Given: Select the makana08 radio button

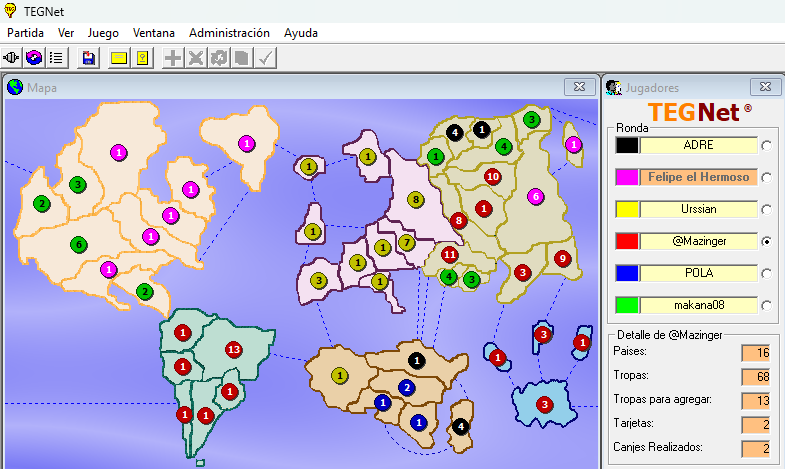Looking at the screenshot, I should [x=767, y=305].
